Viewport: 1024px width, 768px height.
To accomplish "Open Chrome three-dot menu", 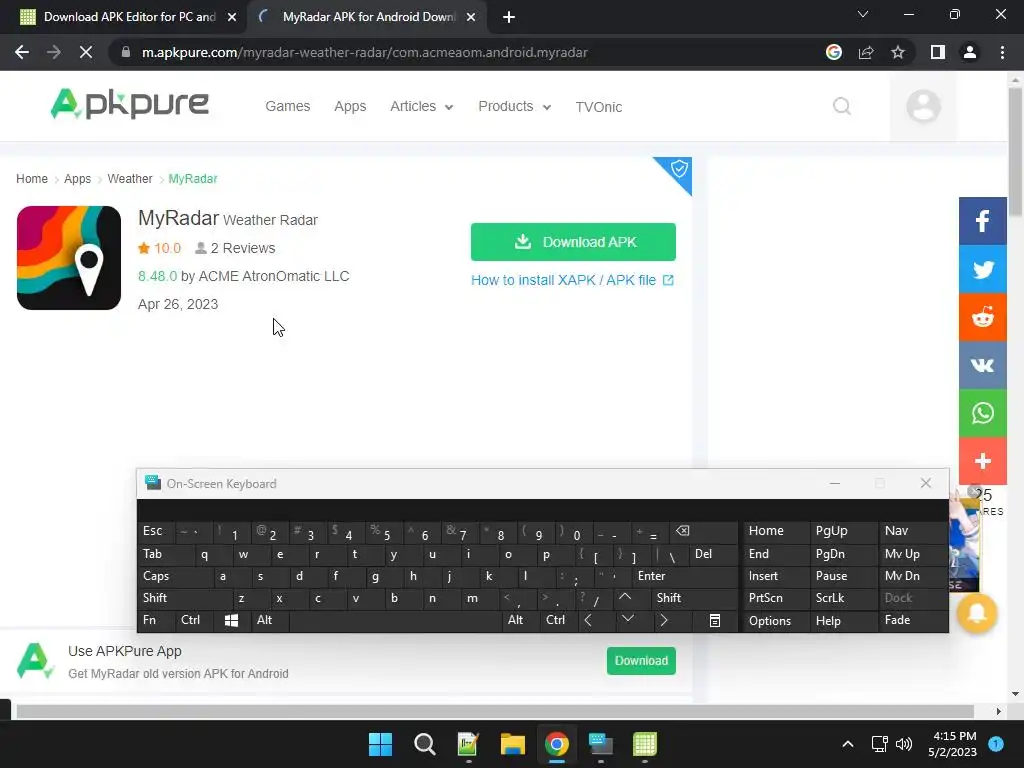I will 1002,52.
